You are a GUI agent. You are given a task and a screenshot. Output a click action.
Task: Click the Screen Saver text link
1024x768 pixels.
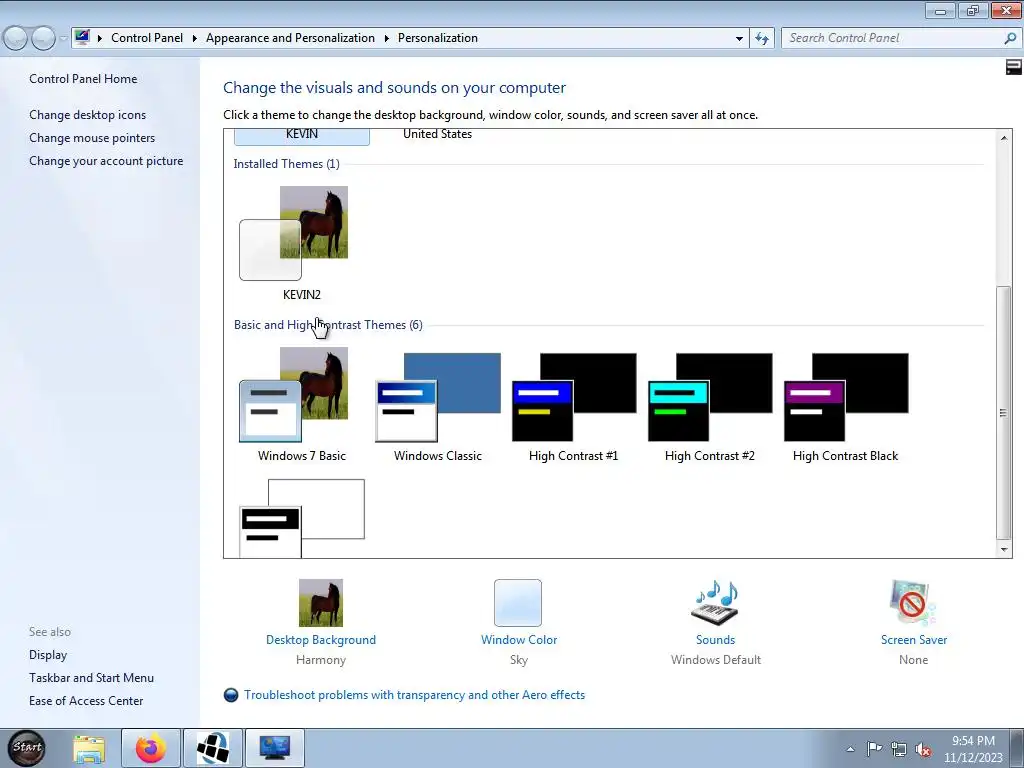coord(914,640)
